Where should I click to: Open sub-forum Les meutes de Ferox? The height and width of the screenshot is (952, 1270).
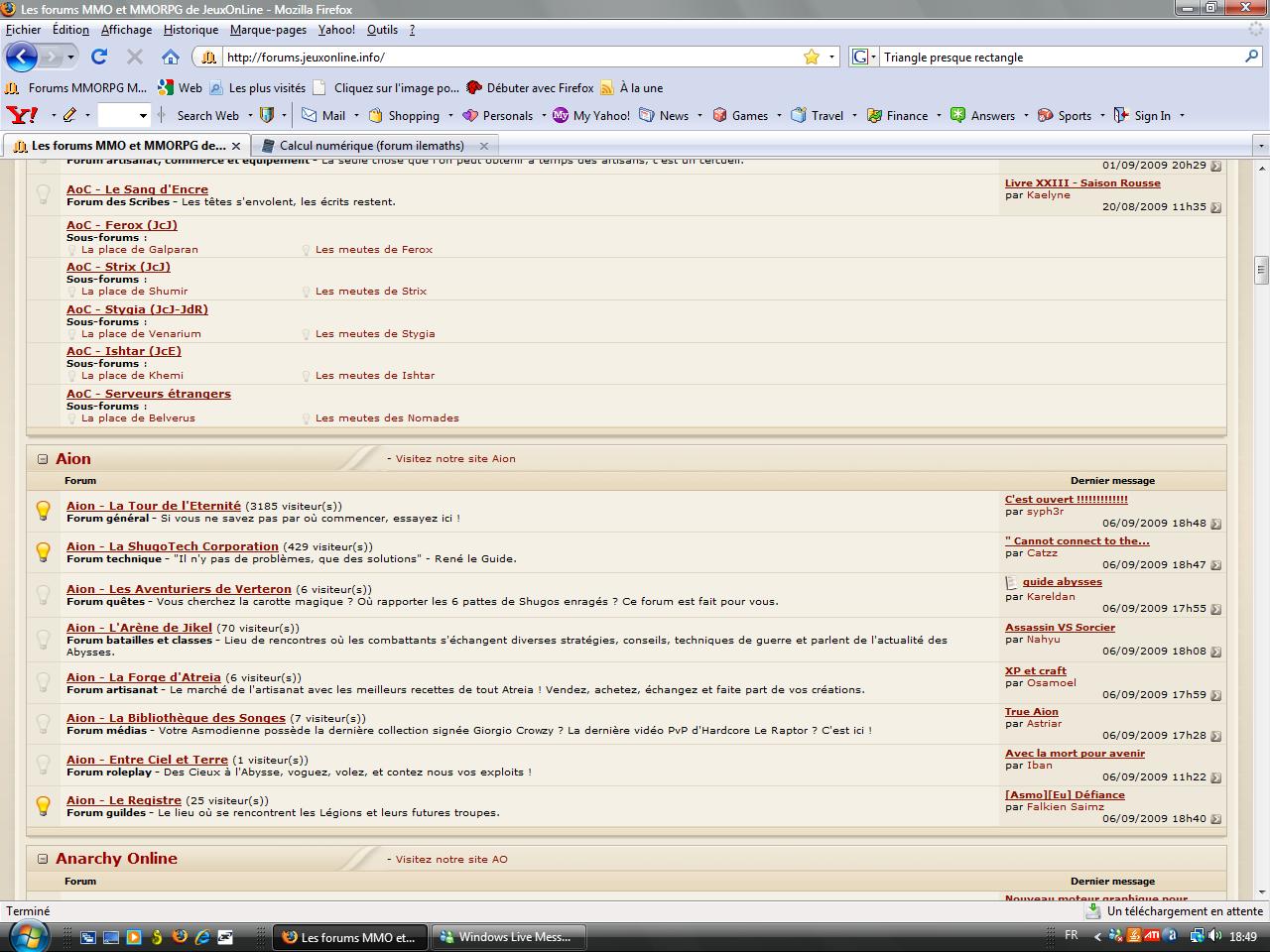point(374,249)
